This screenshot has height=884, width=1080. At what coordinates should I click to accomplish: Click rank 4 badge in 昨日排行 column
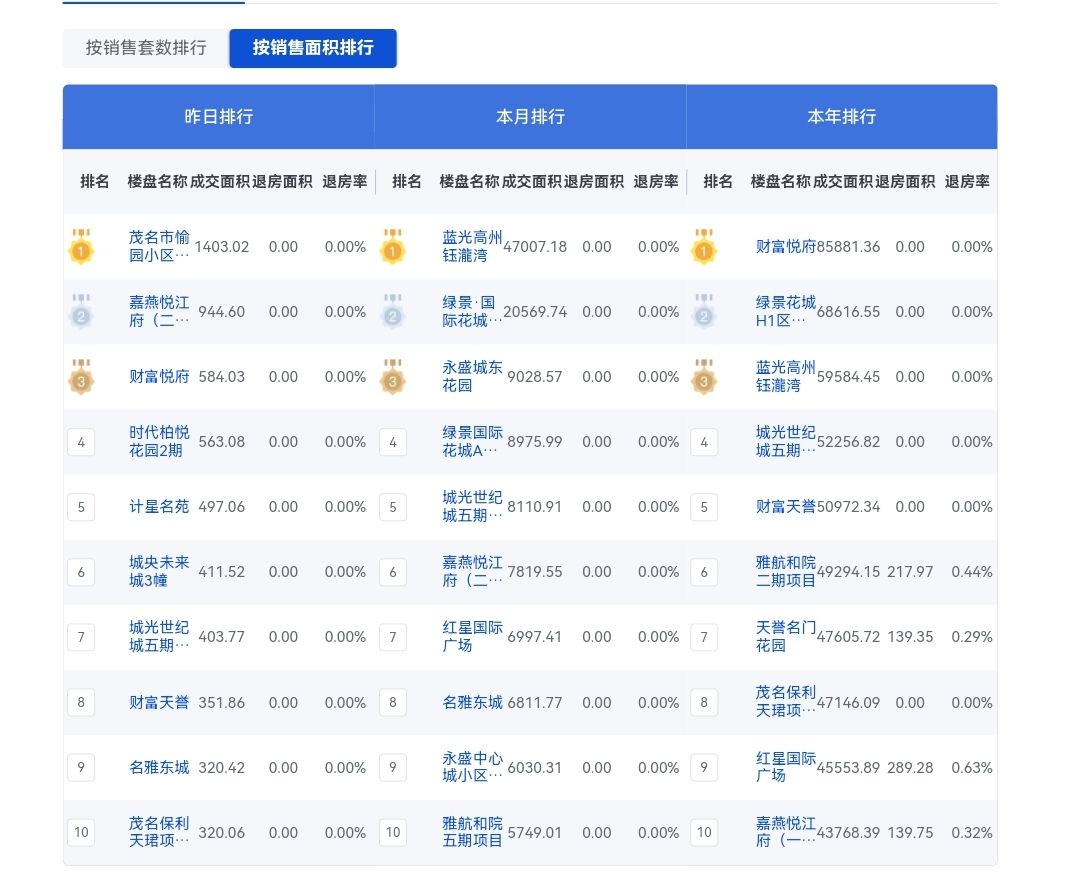click(81, 442)
